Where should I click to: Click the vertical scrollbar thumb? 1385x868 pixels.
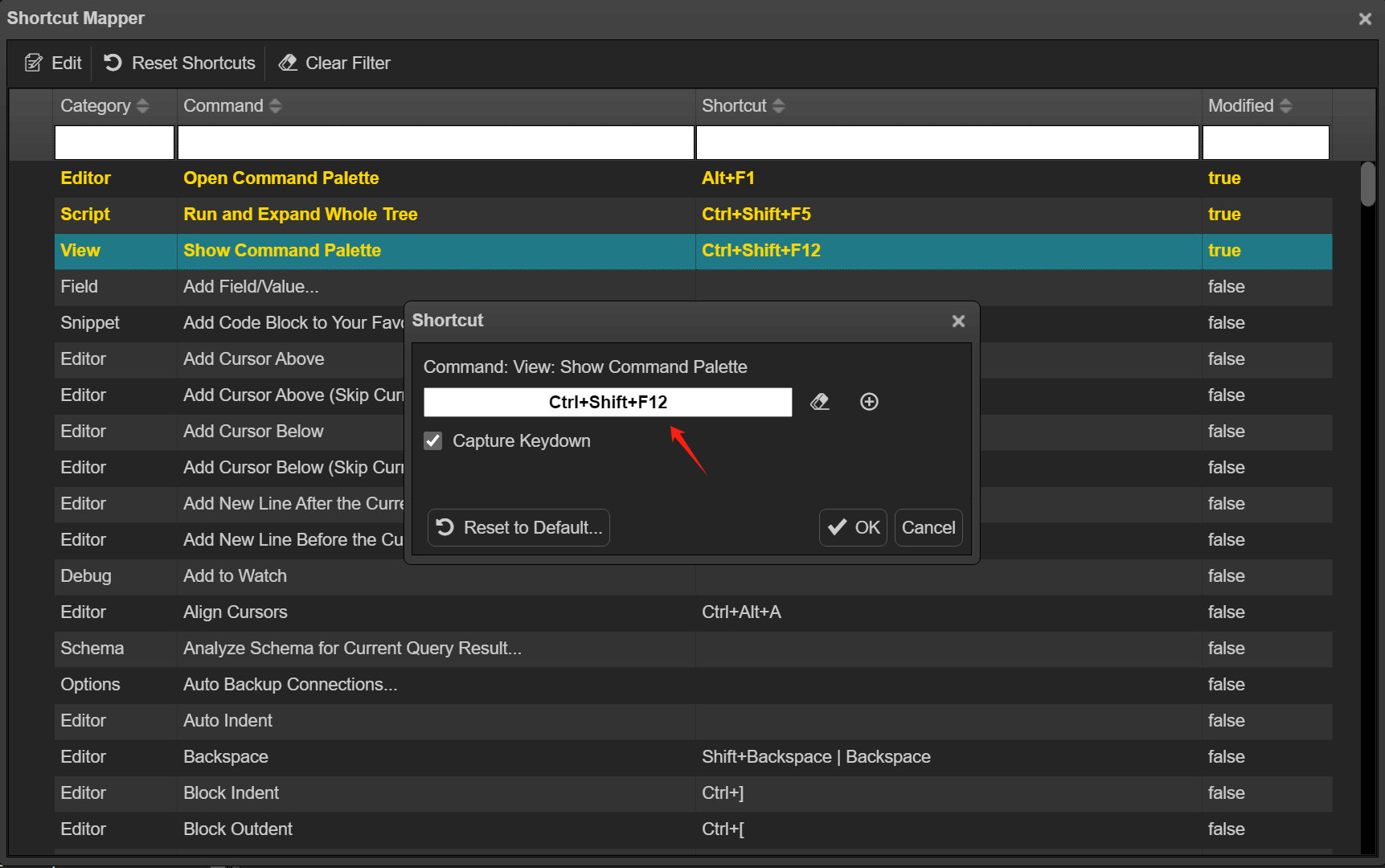[x=1367, y=184]
